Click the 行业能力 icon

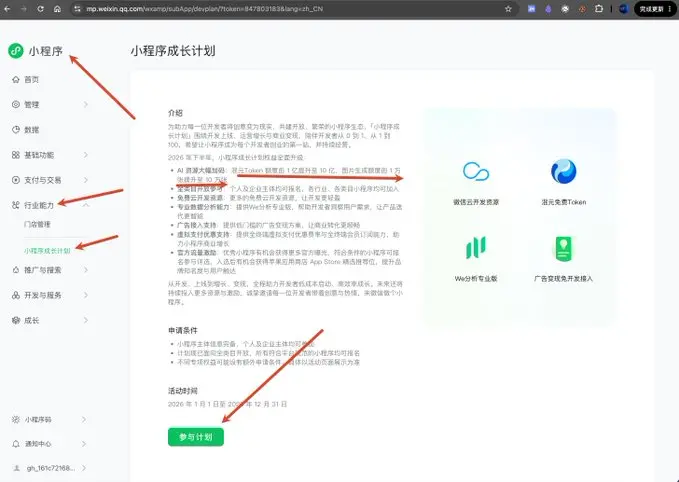16,205
